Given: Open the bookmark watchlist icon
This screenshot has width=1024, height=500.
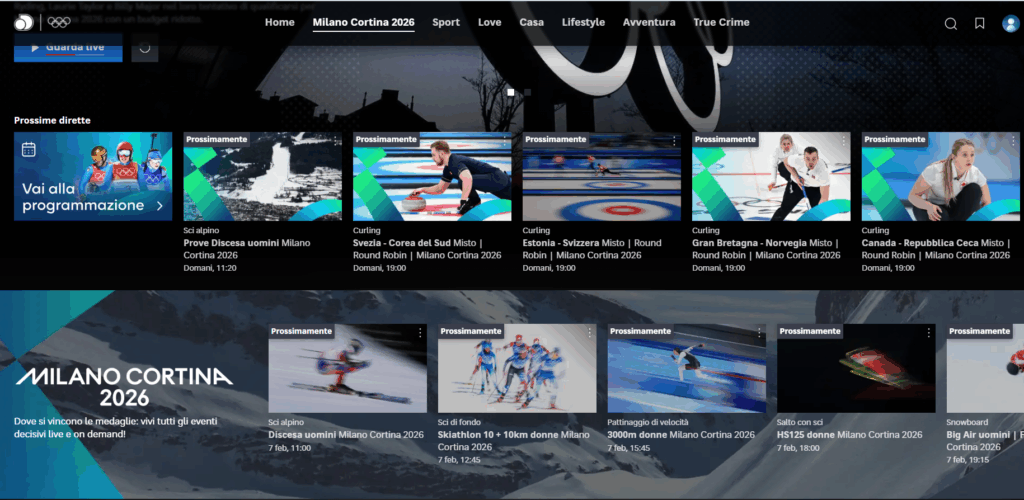Looking at the screenshot, I should (980, 23).
